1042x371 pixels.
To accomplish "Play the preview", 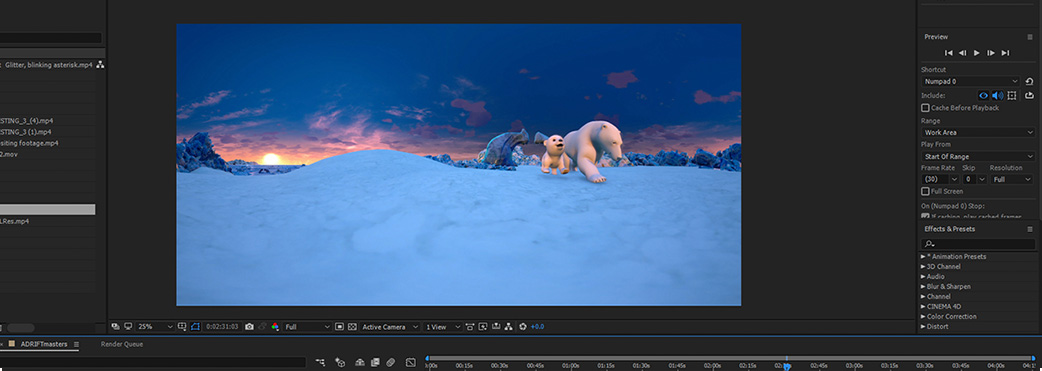I will [x=977, y=53].
